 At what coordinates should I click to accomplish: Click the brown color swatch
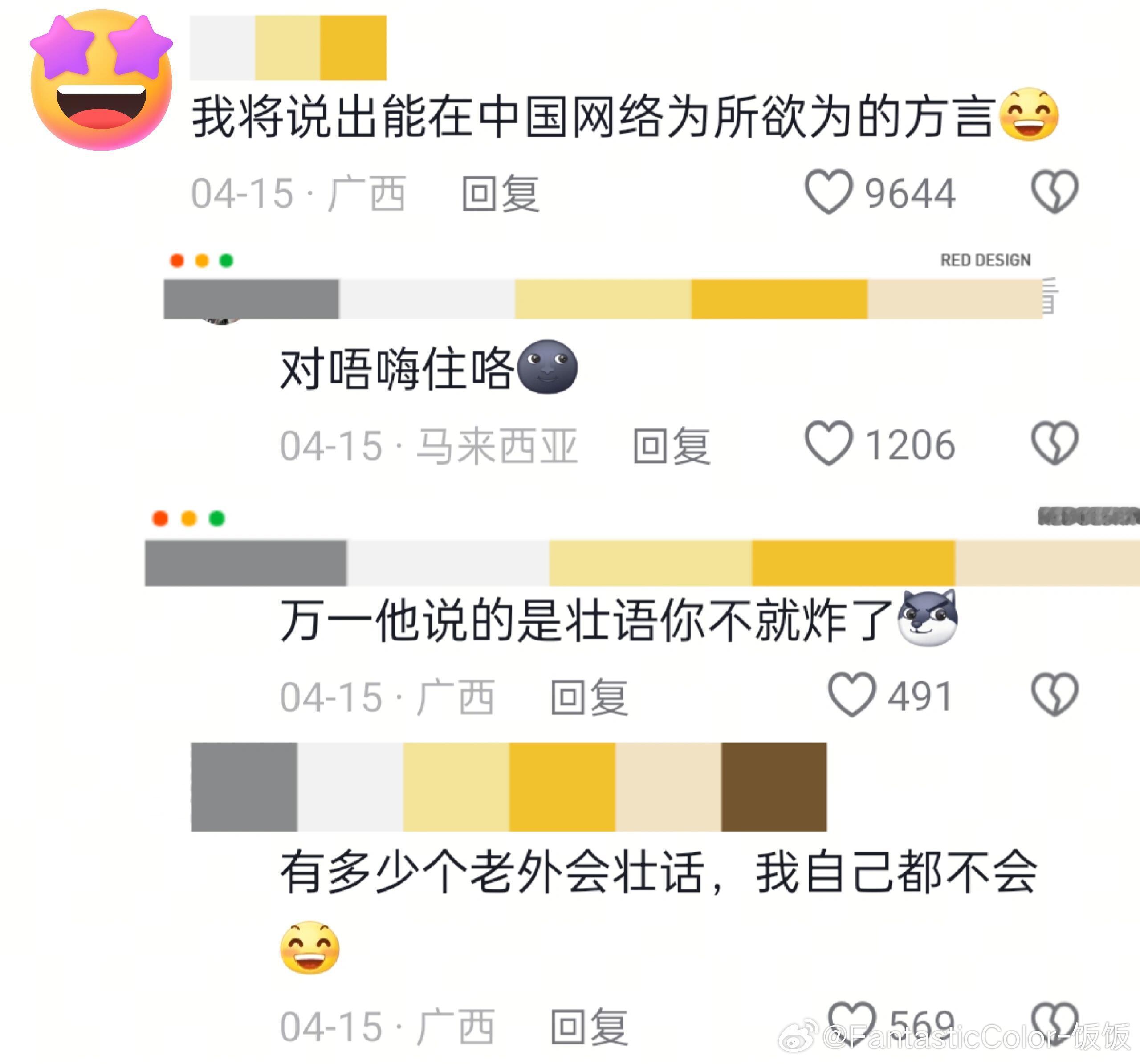774,787
